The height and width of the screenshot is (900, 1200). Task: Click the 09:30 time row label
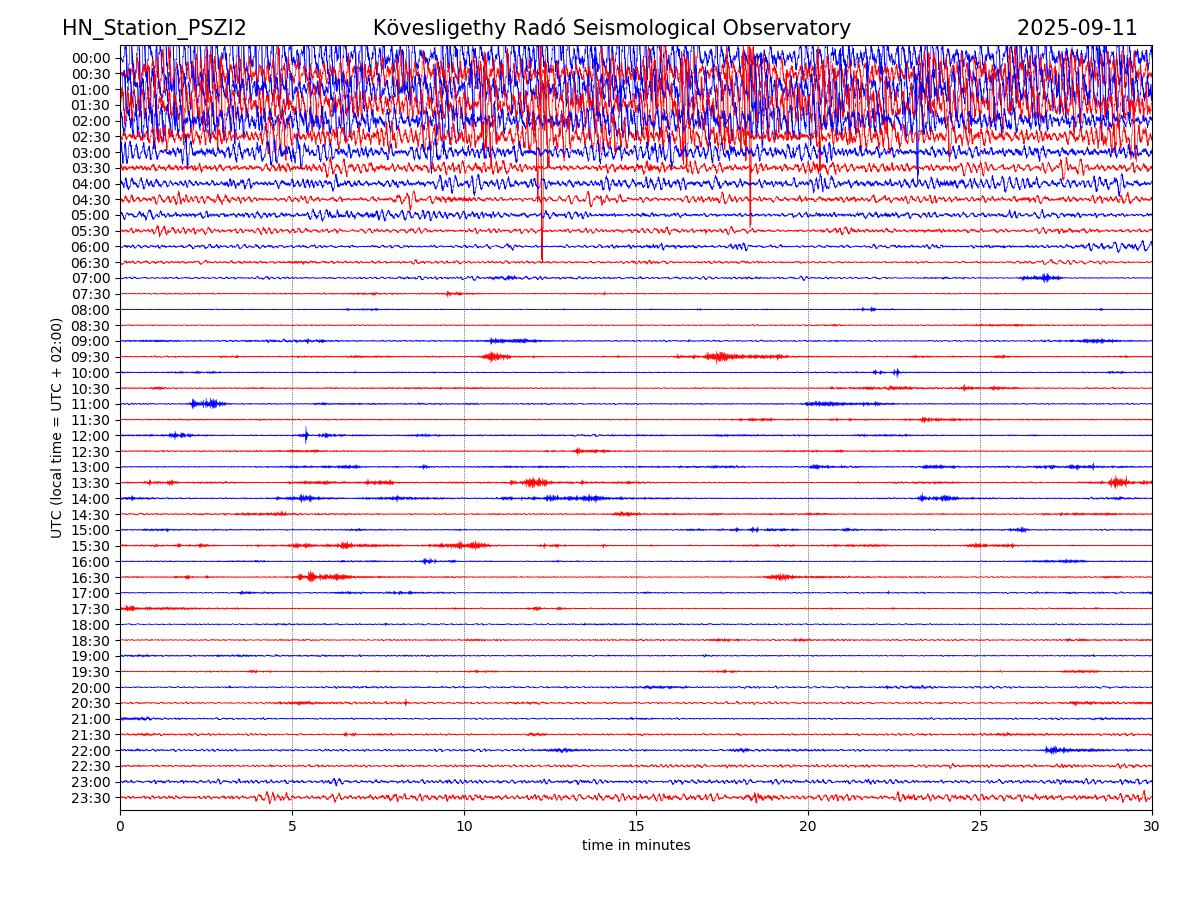(x=91, y=357)
